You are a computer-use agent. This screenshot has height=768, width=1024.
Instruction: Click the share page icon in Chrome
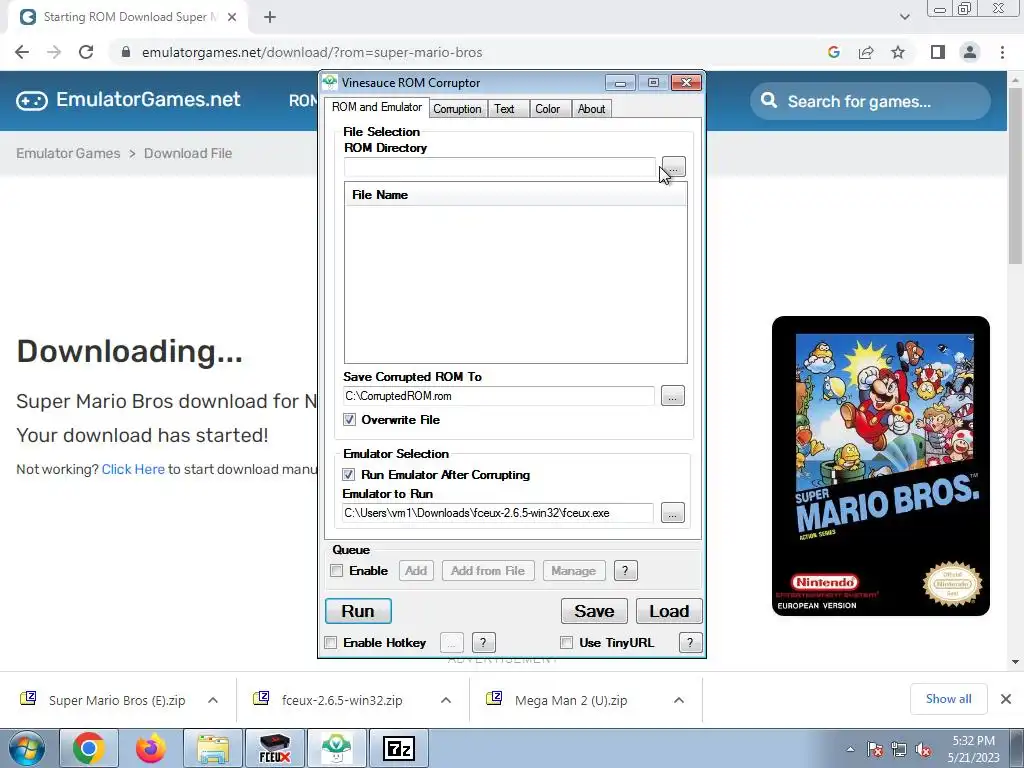866,52
